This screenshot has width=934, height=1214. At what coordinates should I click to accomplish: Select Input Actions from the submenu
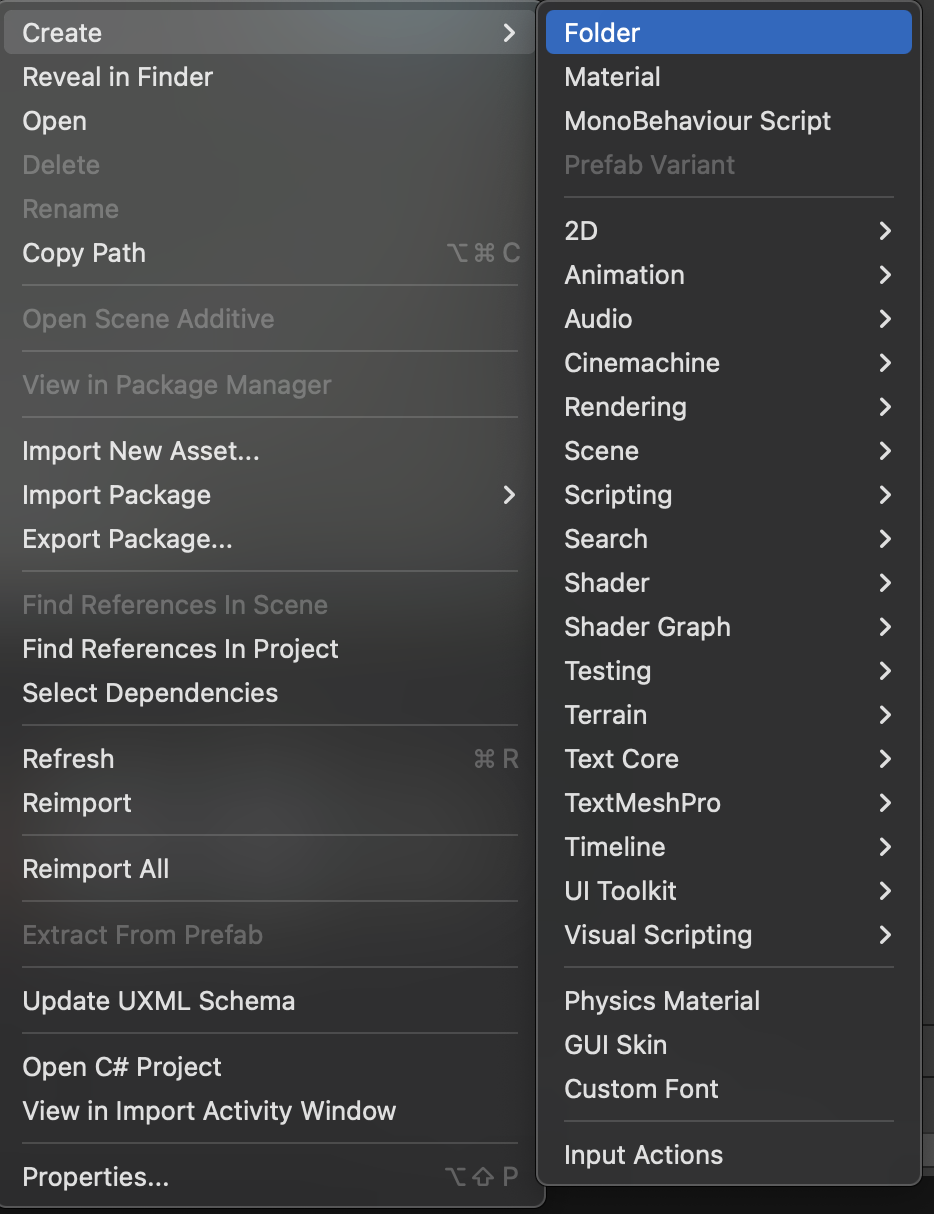pyautogui.click(x=643, y=1155)
